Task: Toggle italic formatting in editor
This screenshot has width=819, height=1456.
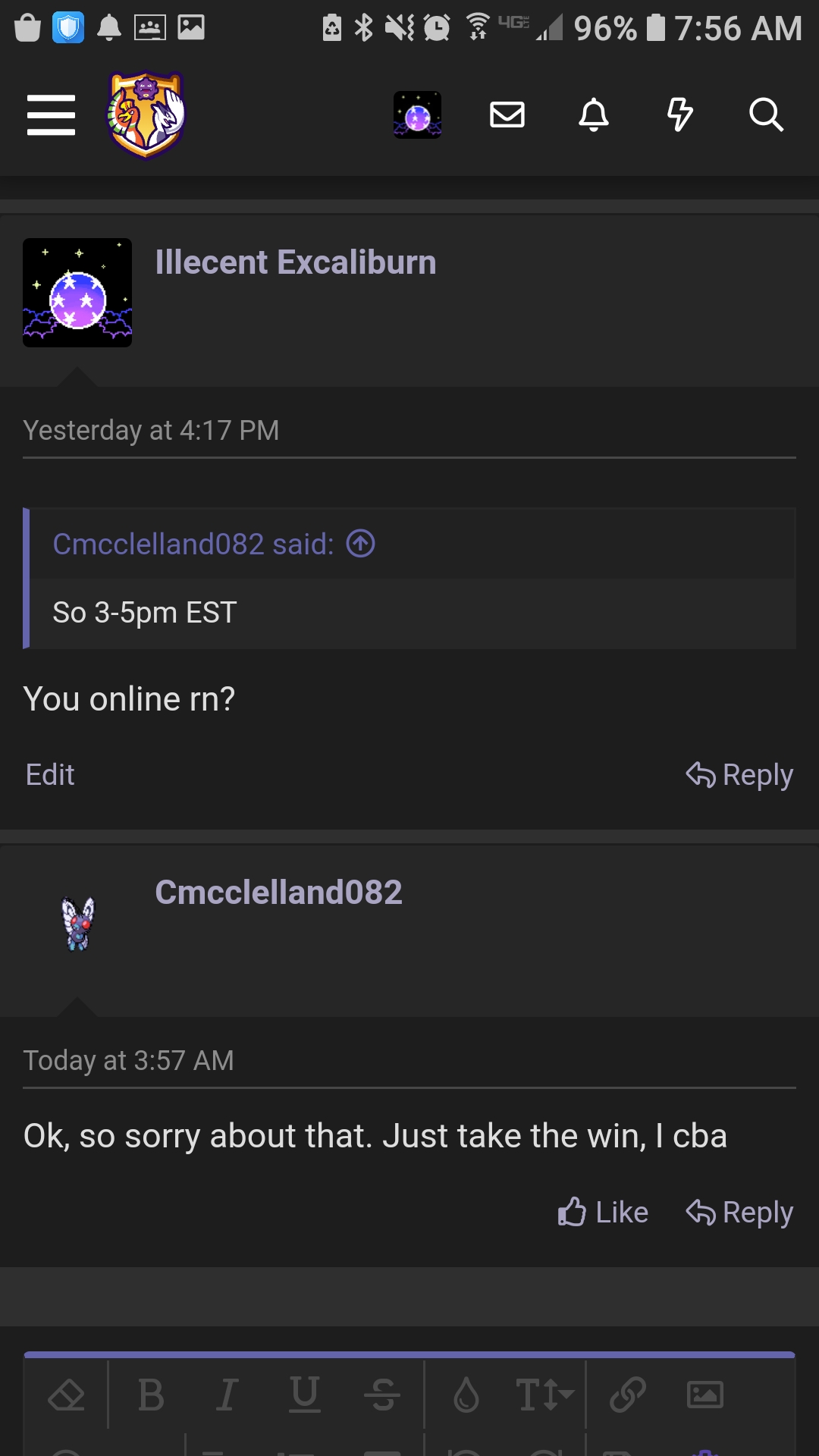Action: (227, 1395)
